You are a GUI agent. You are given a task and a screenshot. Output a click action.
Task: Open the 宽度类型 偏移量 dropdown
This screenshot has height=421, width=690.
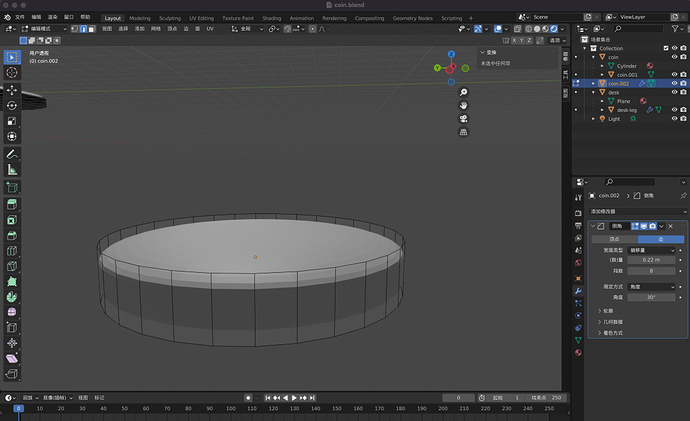[651, 250]
